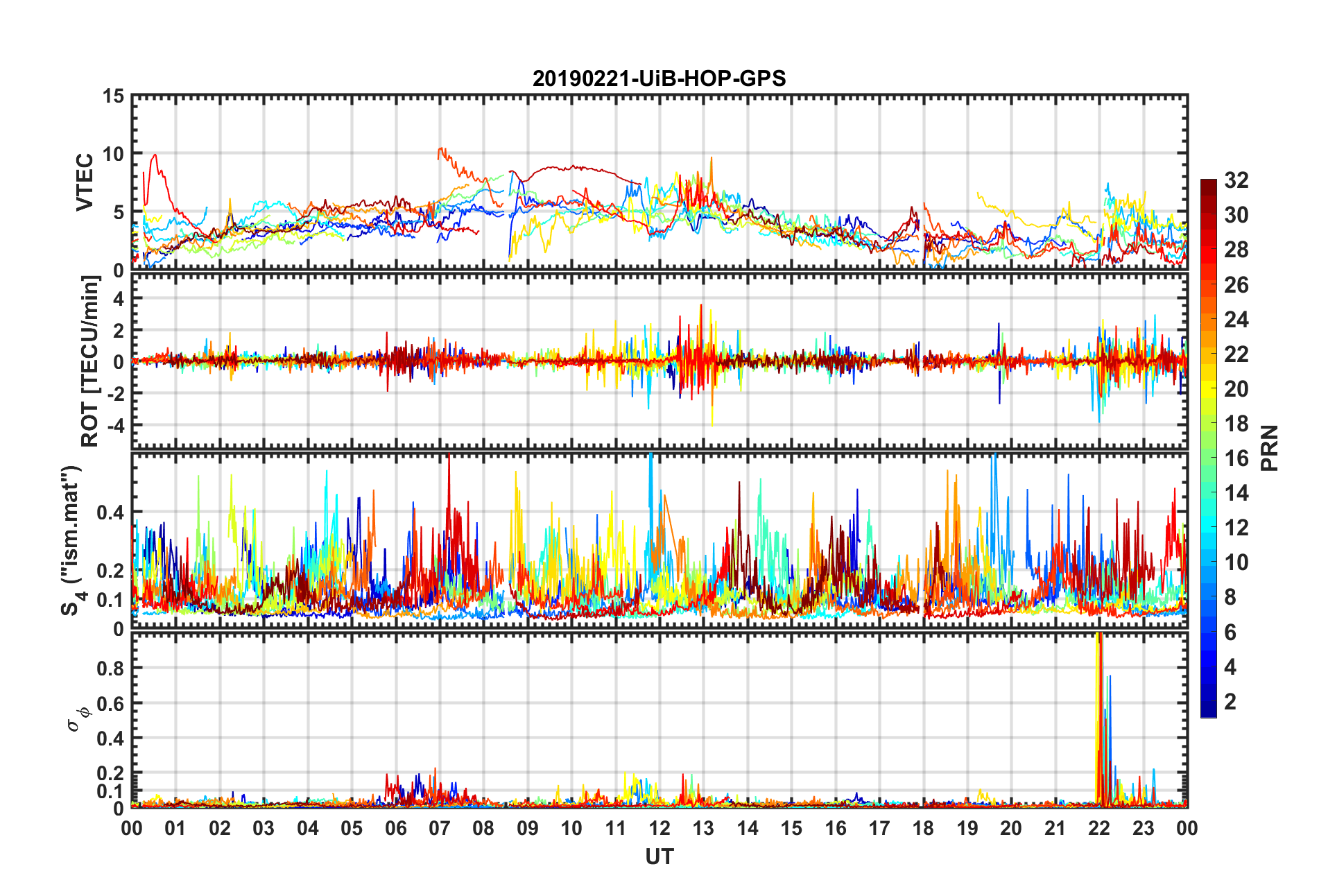Click colorbar tick label 32

pos(1236,180)
